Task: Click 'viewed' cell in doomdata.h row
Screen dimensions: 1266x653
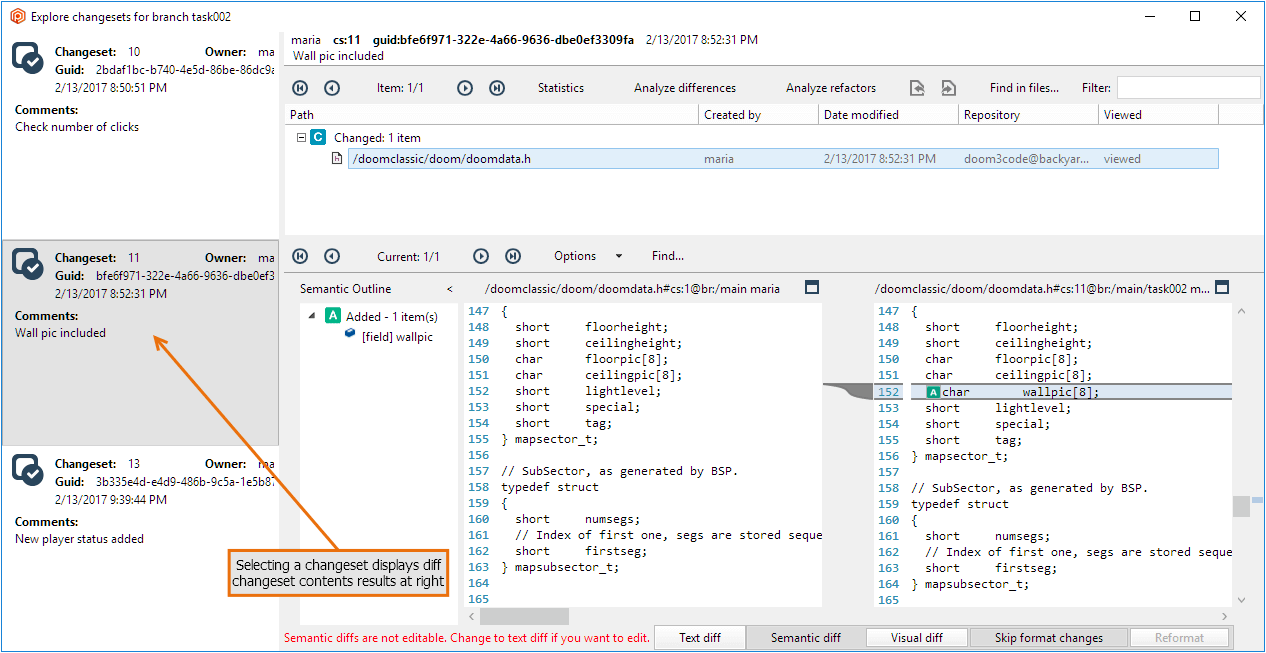Action: coord(1122,158)
